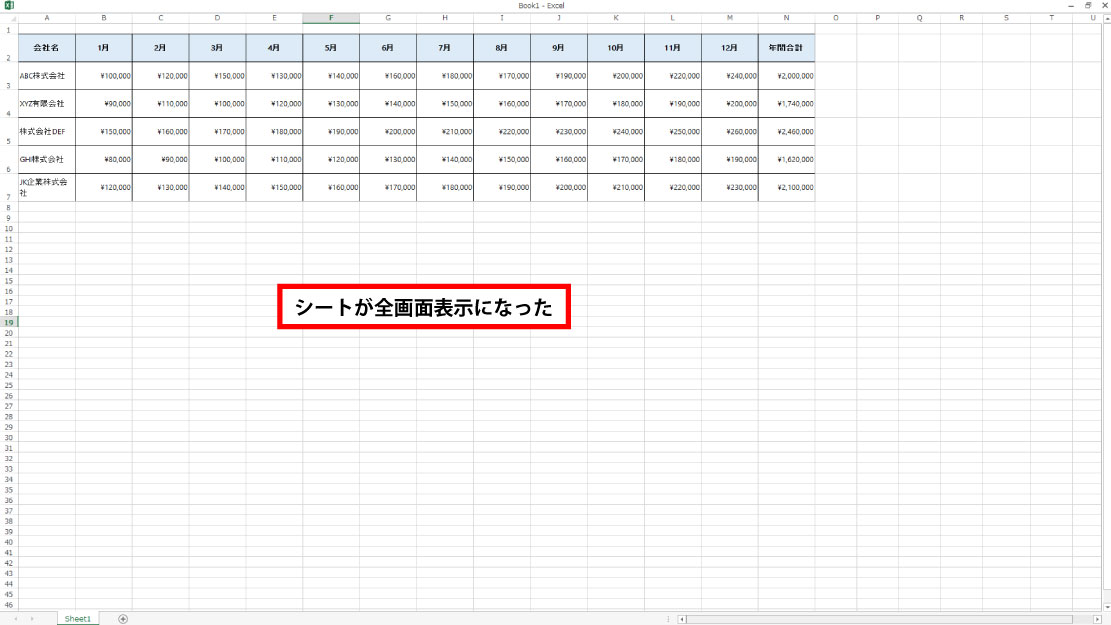Select XYZ有限会社's 1月 value ¥90,000
The width and height of the screenshot is (1111, 625).
(103, 103)
